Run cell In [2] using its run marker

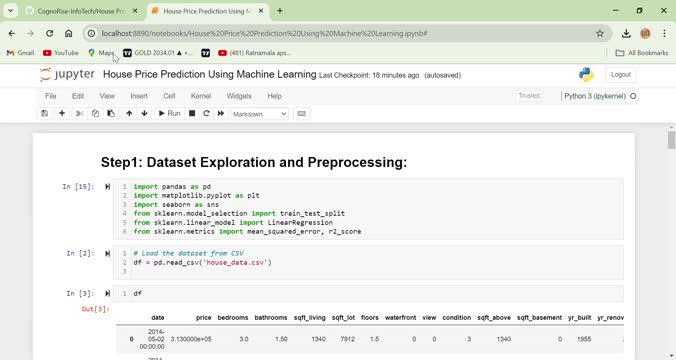coord(107,254)
